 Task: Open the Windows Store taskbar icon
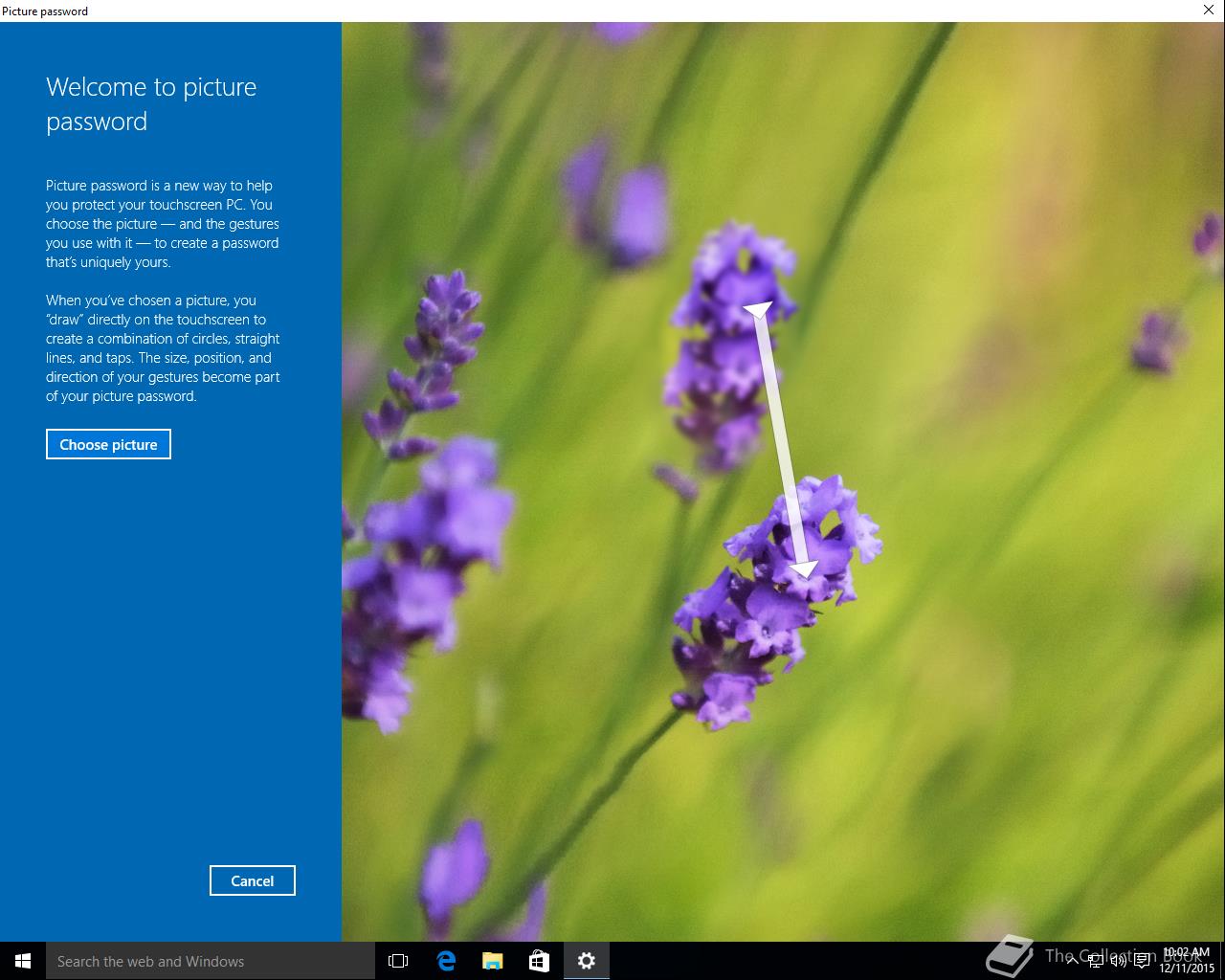(539, 961)
